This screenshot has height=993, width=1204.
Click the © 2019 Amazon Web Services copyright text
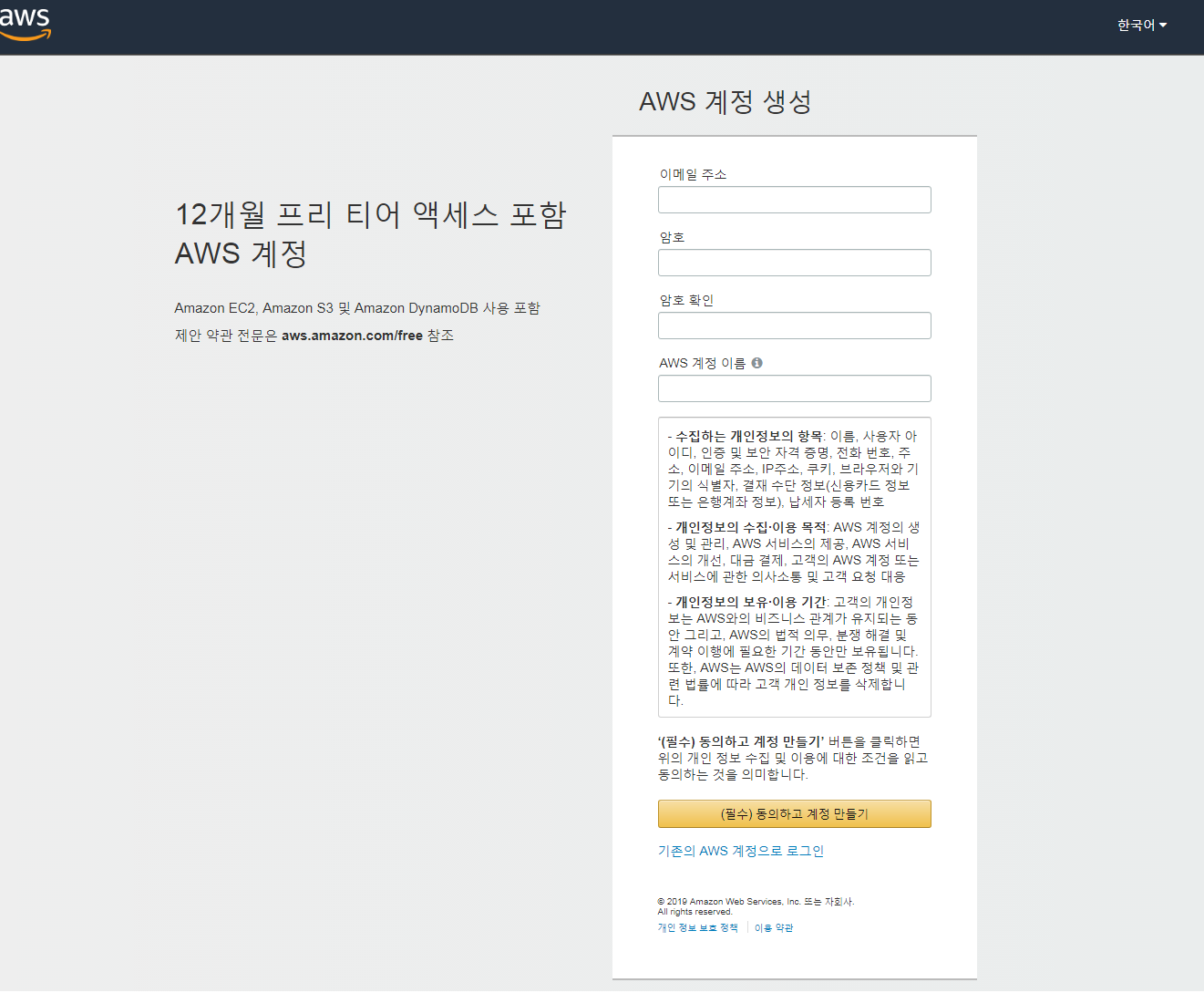point(756,906)
